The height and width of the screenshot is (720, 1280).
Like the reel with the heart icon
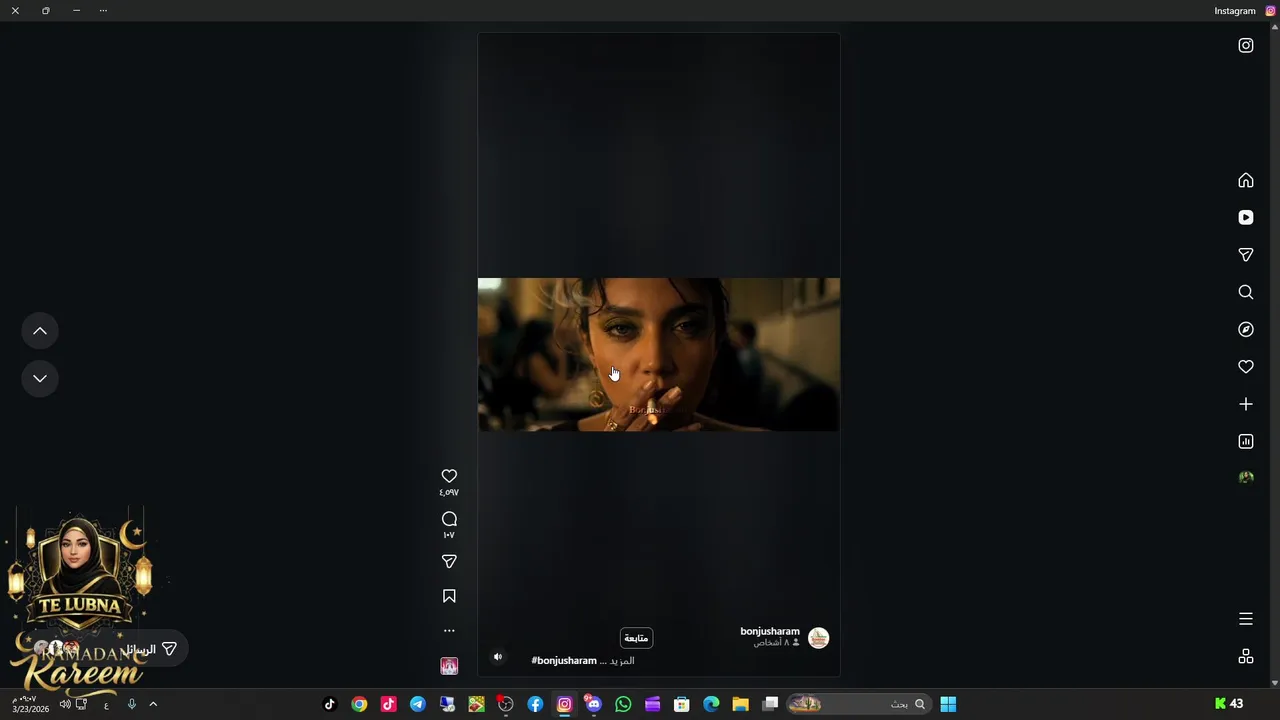[x=449, y=476]
